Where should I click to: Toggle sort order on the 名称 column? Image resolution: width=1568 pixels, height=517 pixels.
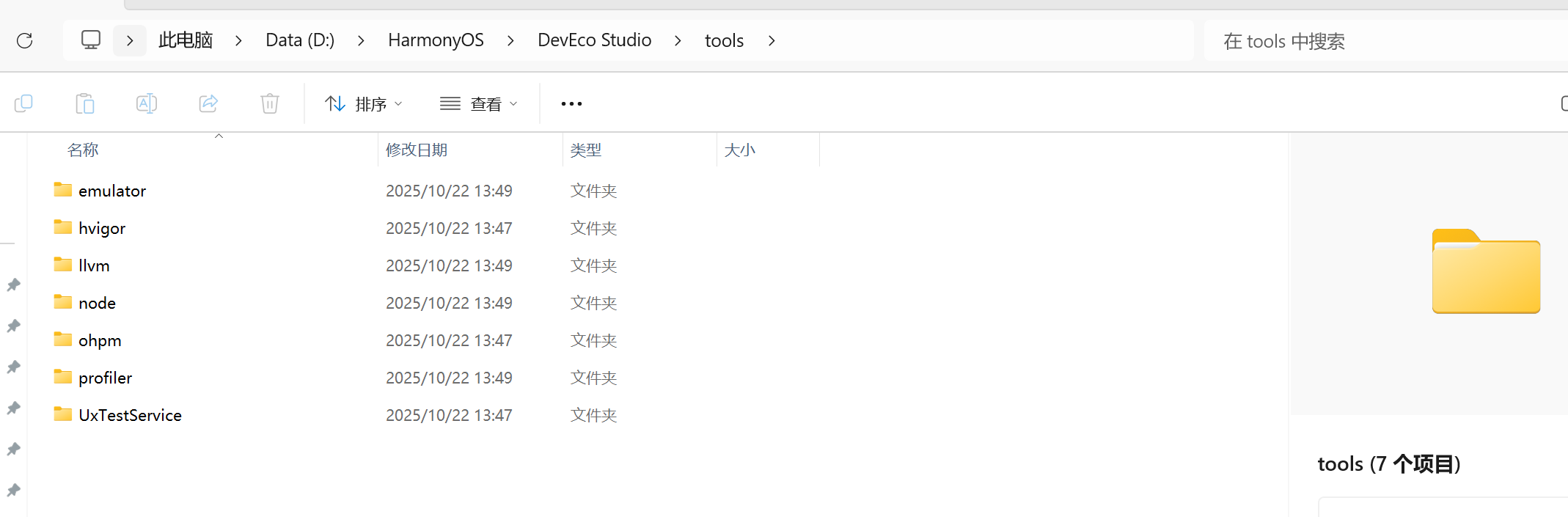pyautogui.click(x=83, y=150)
